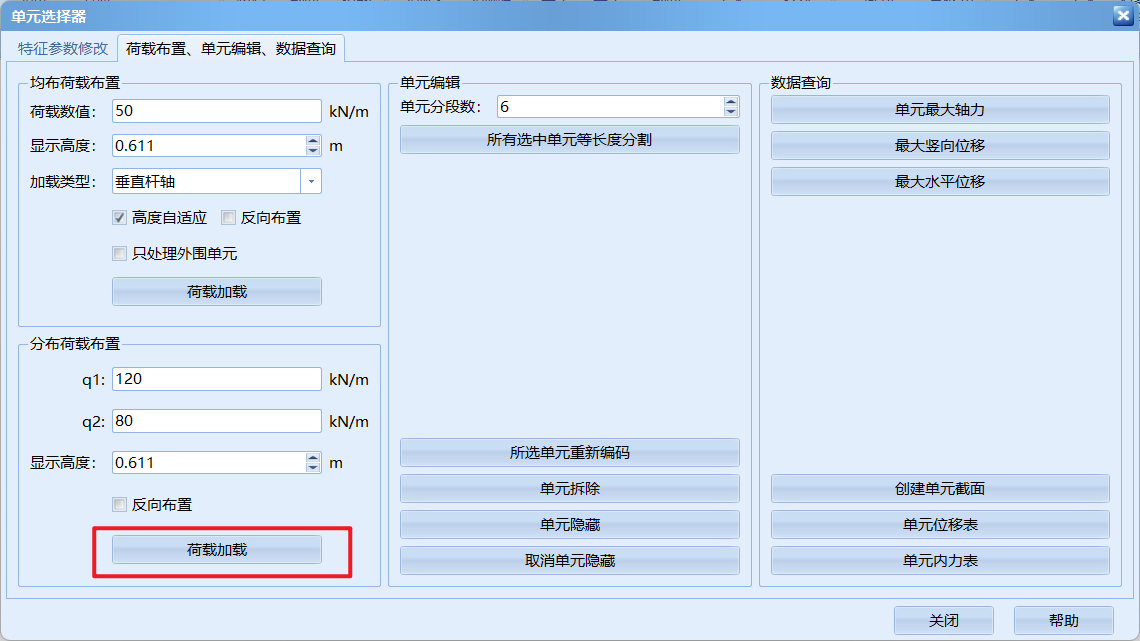This screenshot has width=1140, height=641.
Task: Decrease 均布荷载 显示高度 with down arrow
Action: [313, 151]
